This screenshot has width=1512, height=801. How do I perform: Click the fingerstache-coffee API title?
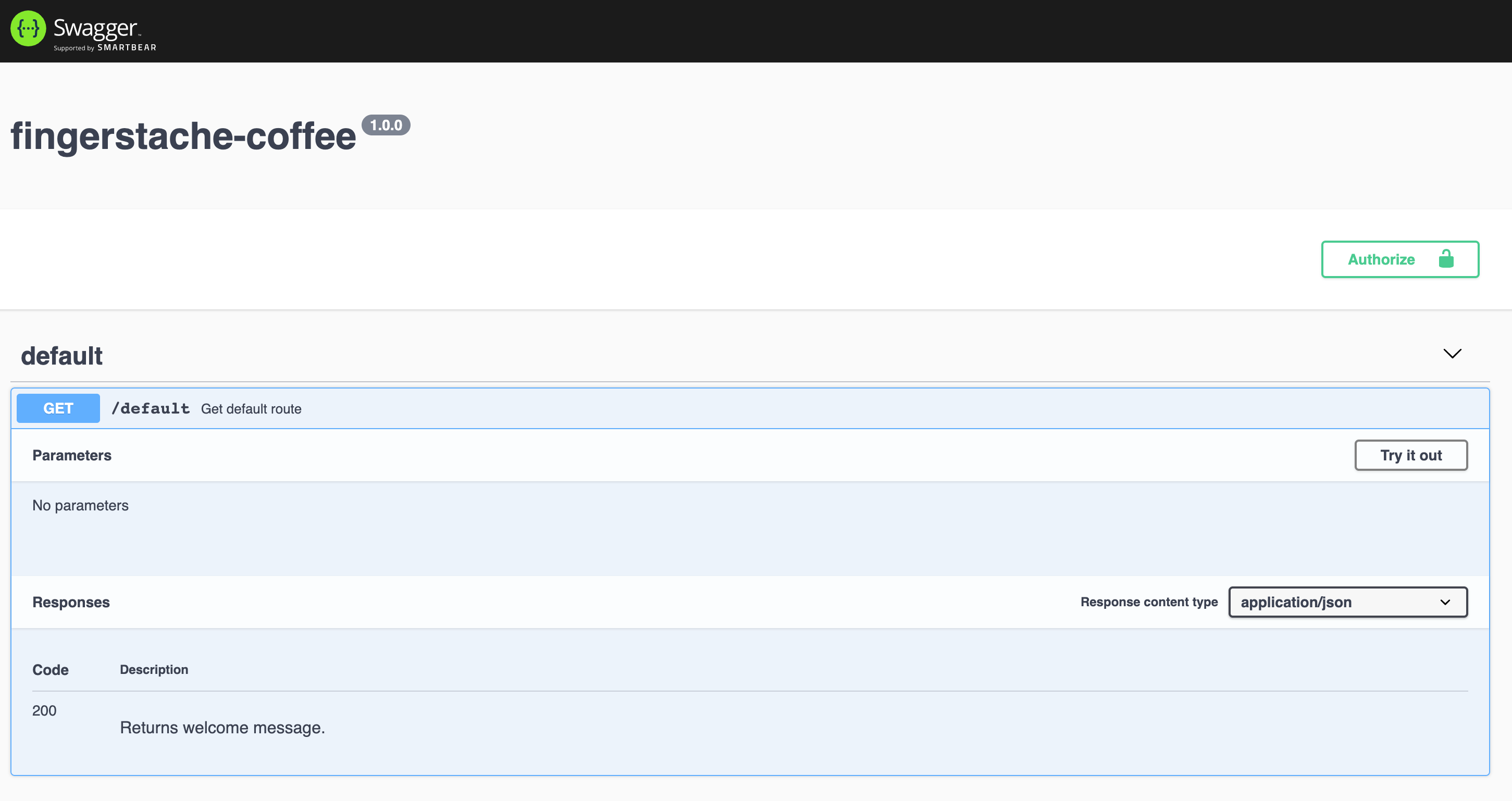183,136
